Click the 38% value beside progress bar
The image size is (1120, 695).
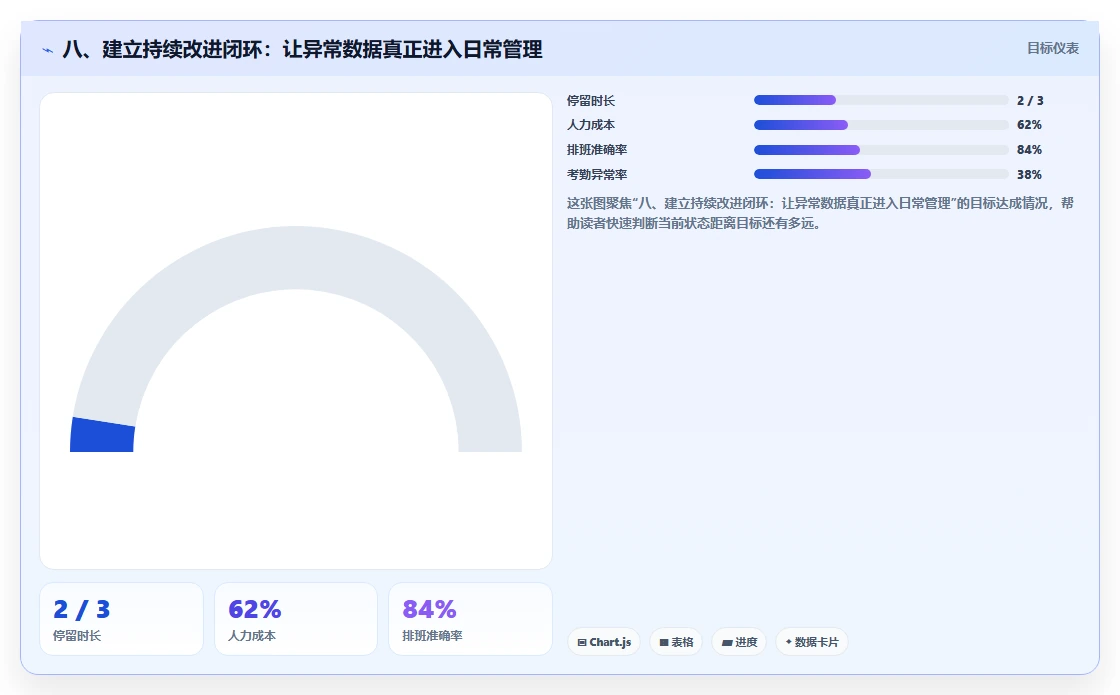tap(1029, 175)
